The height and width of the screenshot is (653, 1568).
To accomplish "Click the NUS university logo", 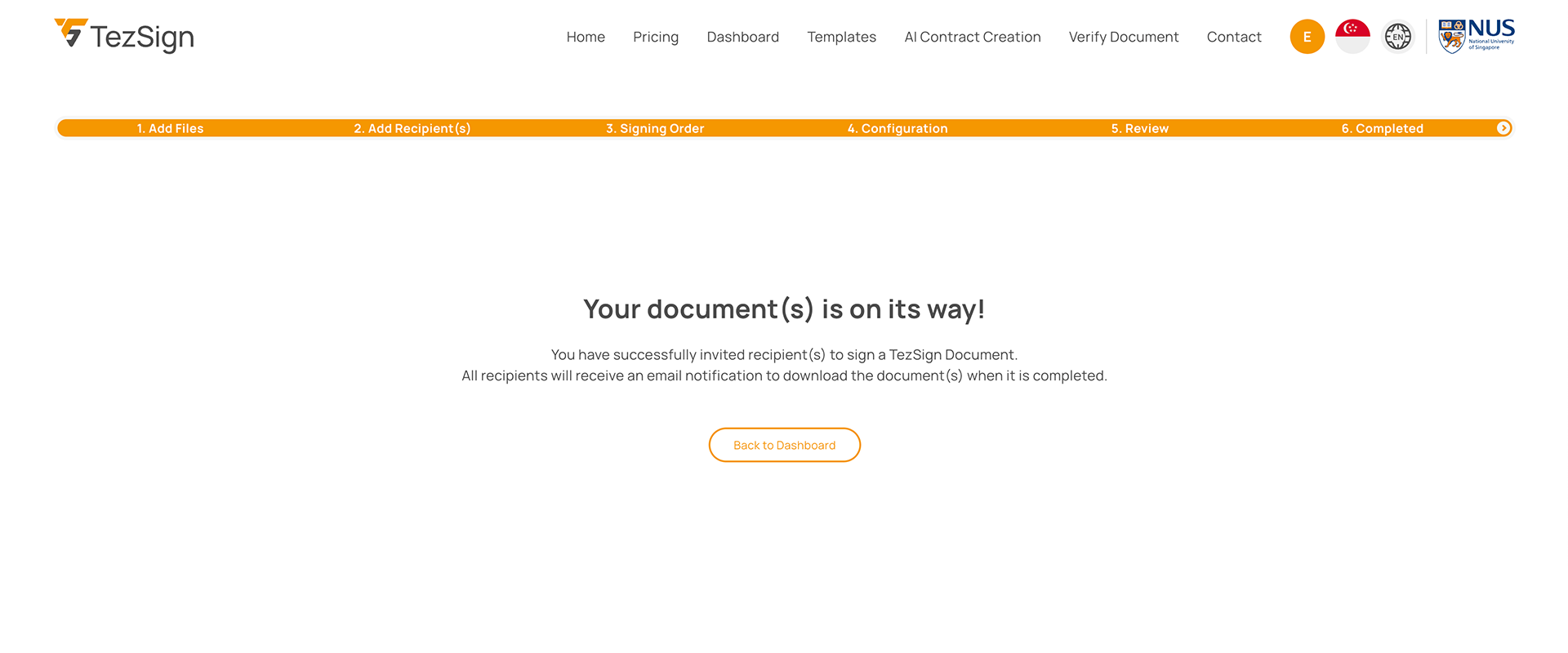I will point(1476,36).
